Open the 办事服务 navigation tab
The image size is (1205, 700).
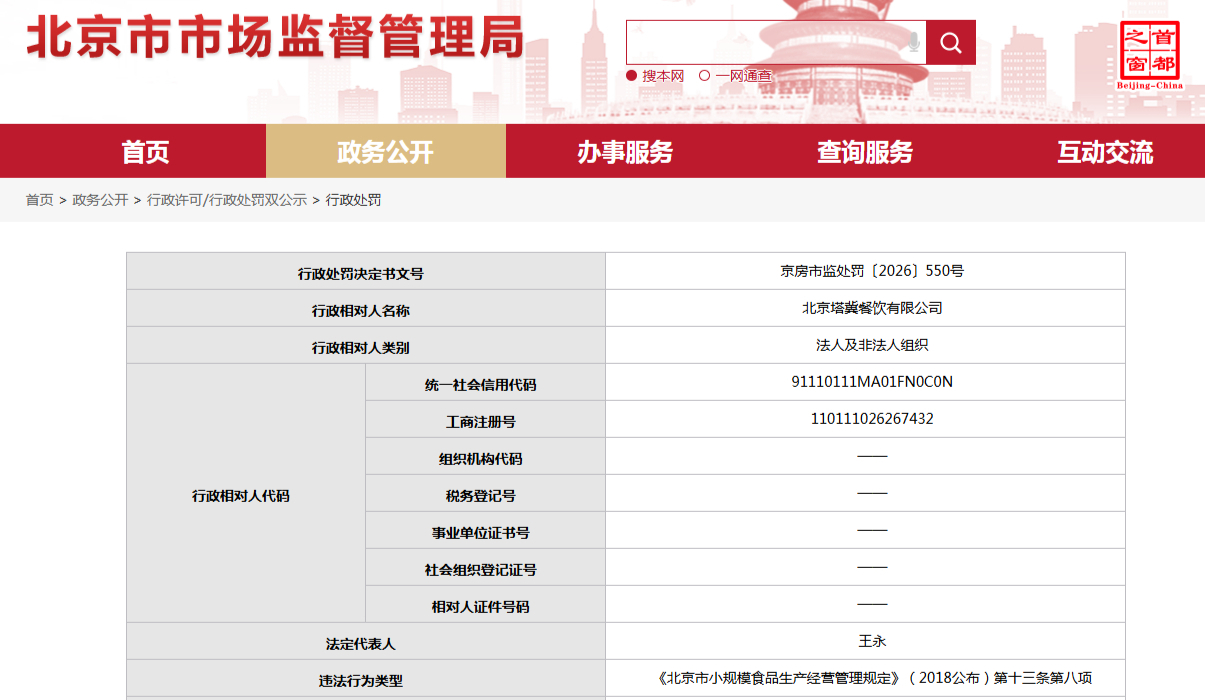[625, 152]
